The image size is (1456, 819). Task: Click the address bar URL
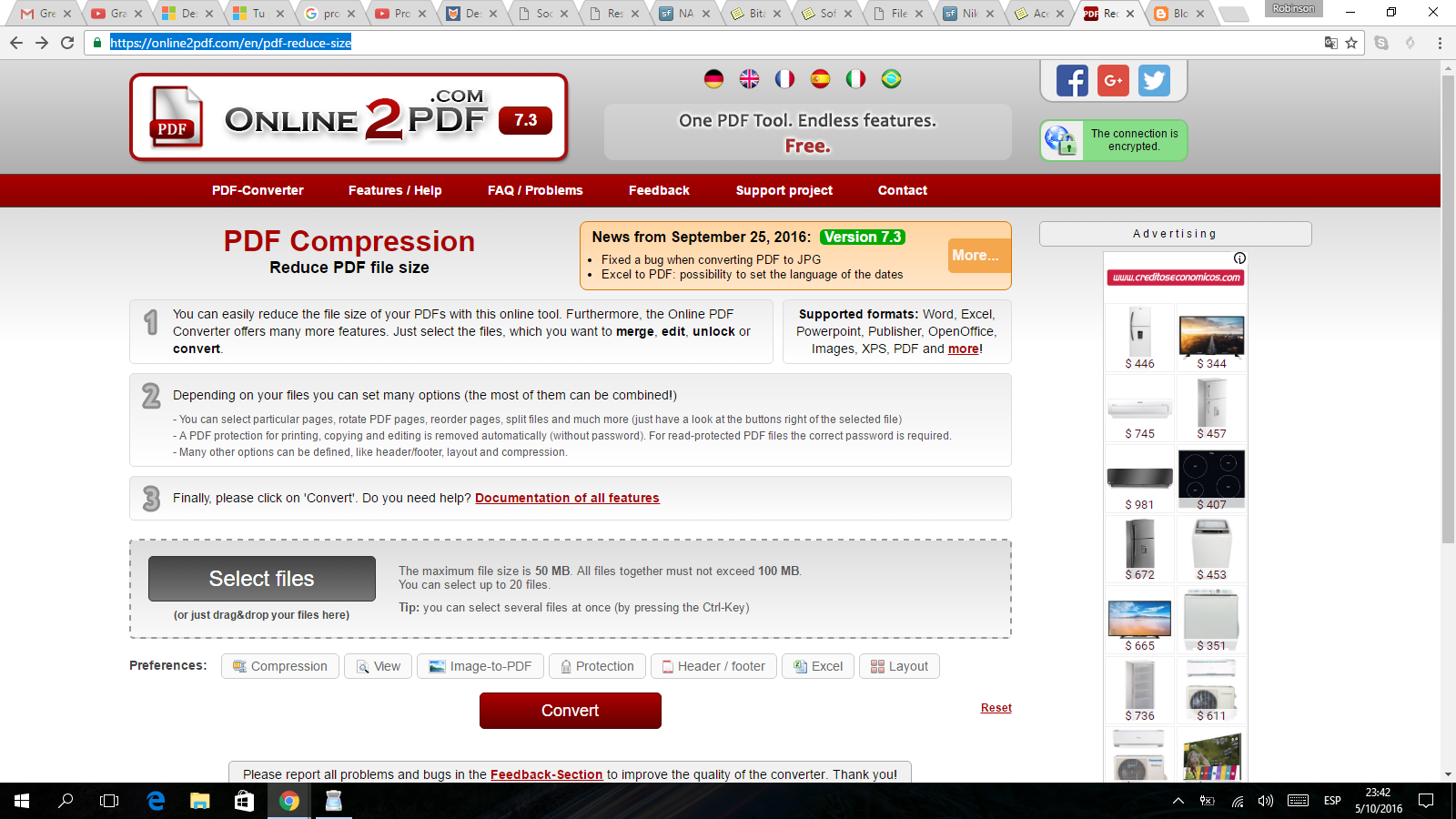tap(231, 43)
